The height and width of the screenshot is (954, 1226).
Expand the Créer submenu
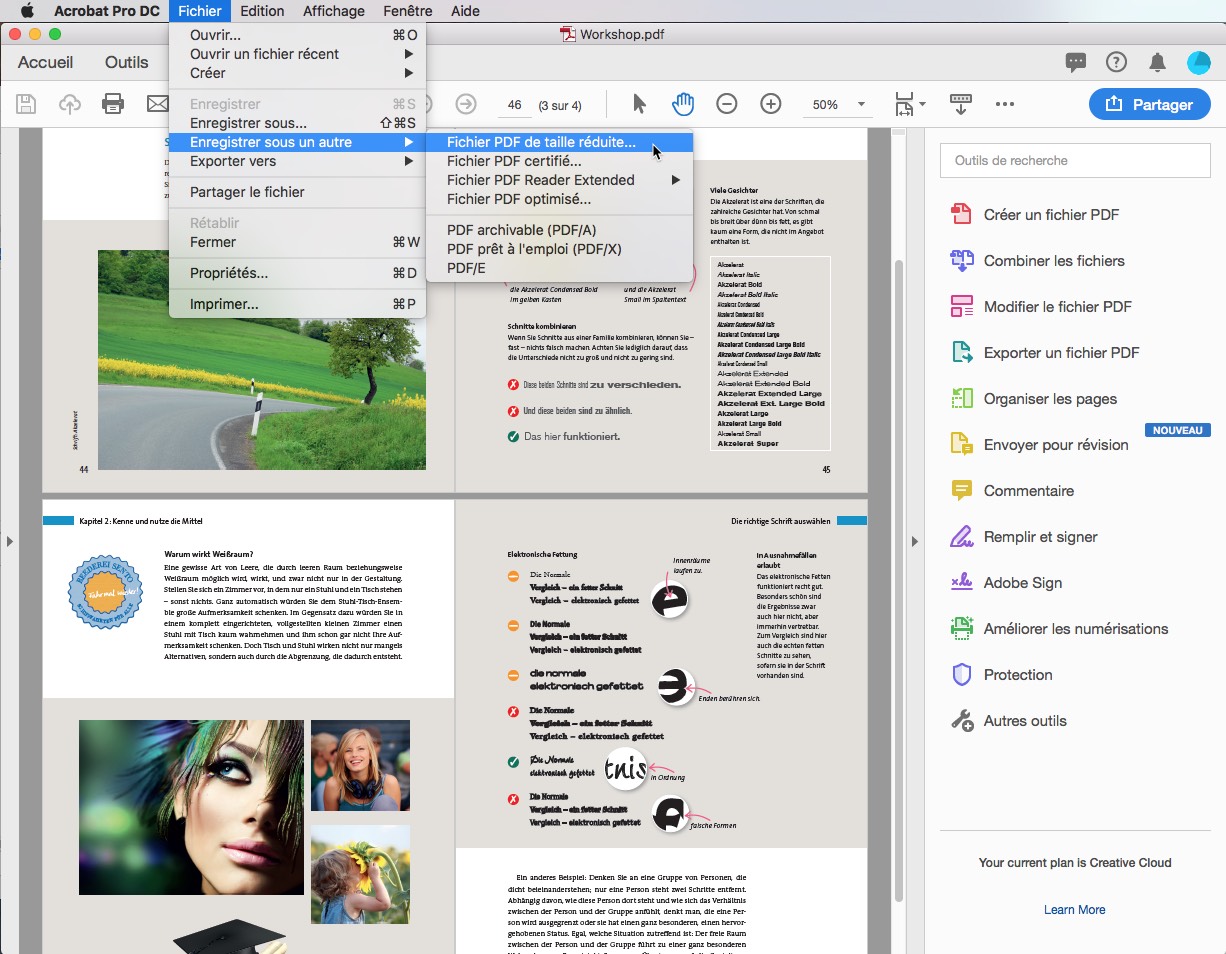(x=298, y=73)
